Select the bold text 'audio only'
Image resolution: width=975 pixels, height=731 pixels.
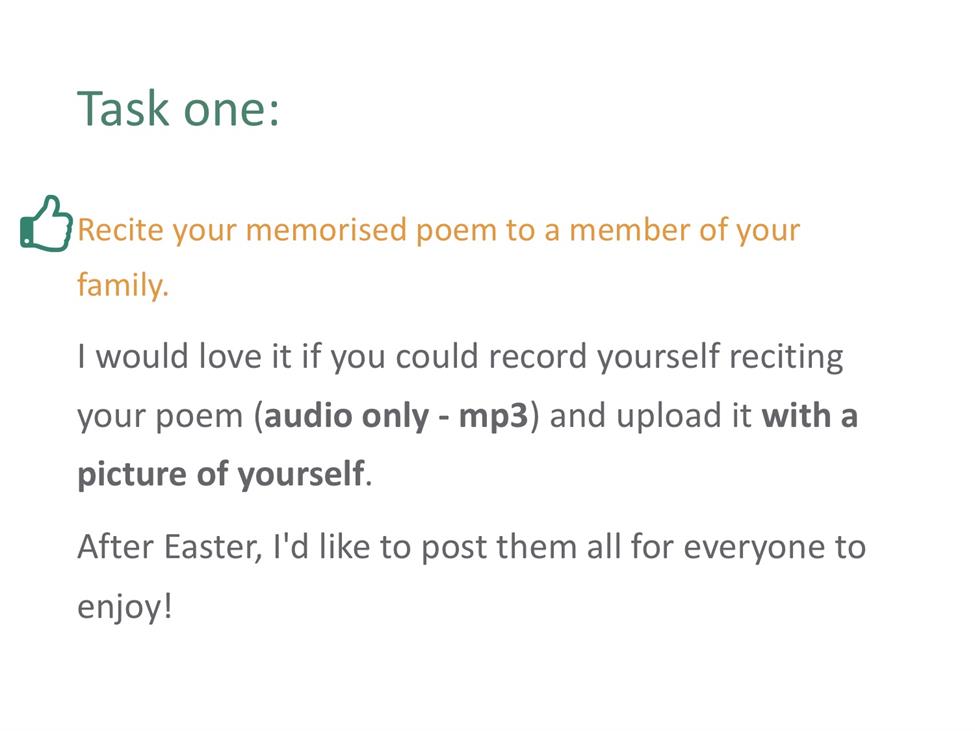pyautogui.click(x=346, y=415)
